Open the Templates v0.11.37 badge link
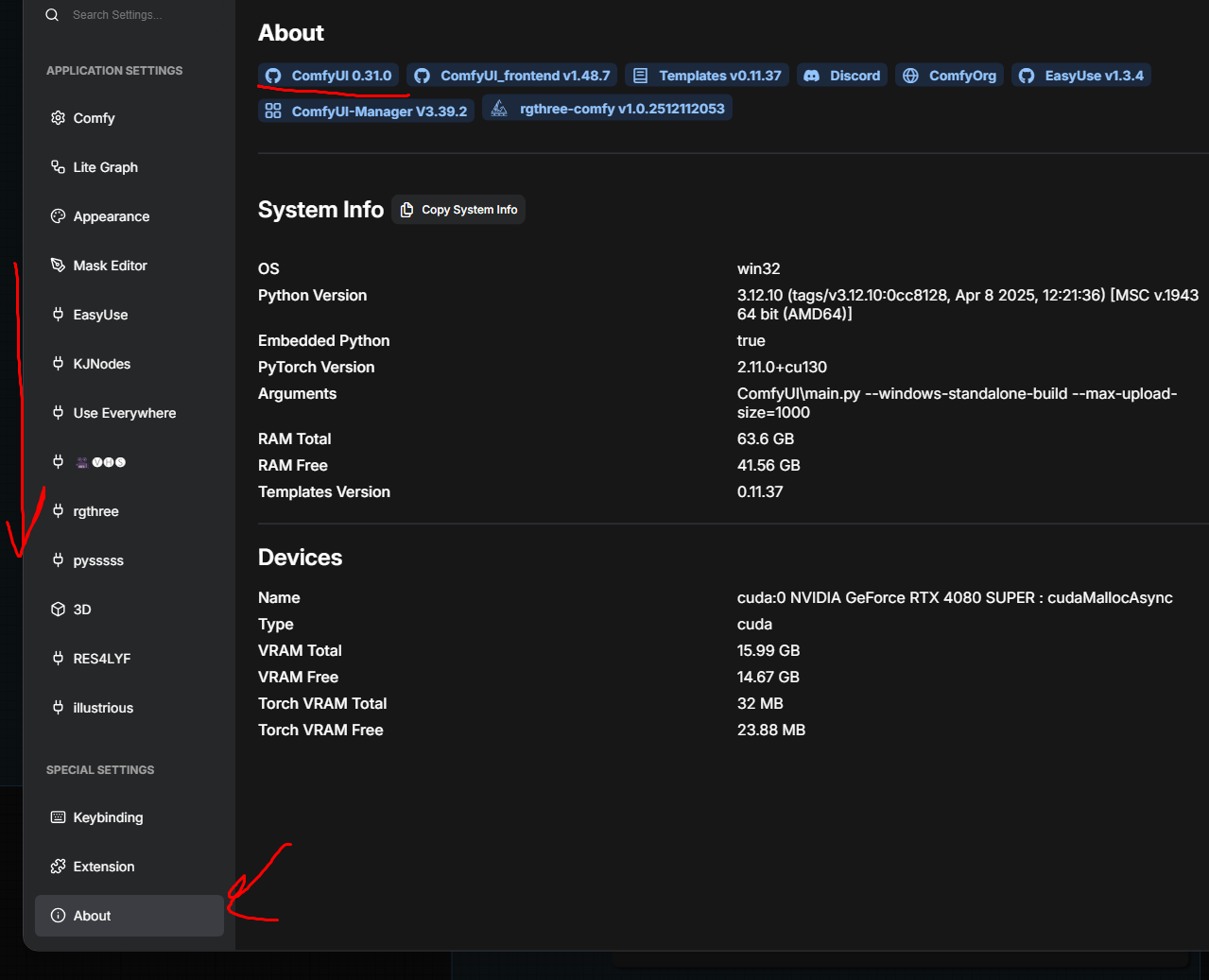Image resolution: width=1209 pixels, height=980 pixels. pos(707,76)
